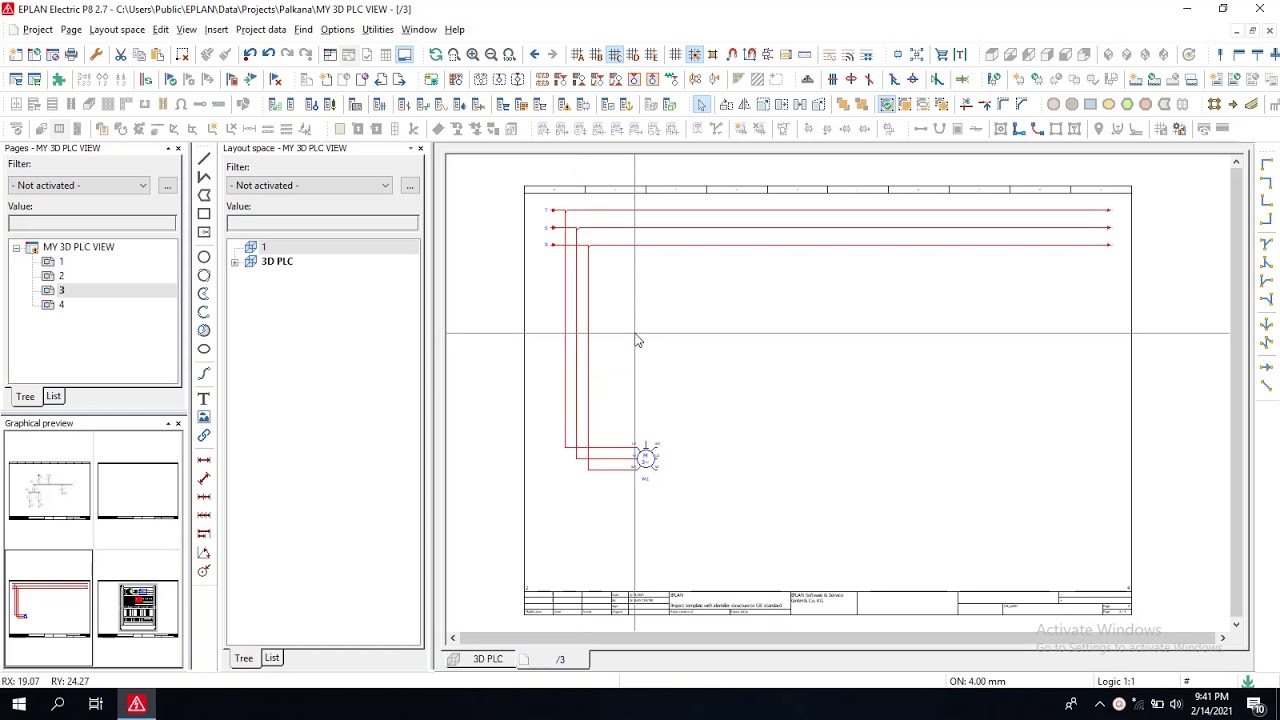Click the green Redraw refresh icon
The image size is (1280, 720).
(x=435, y=54)
